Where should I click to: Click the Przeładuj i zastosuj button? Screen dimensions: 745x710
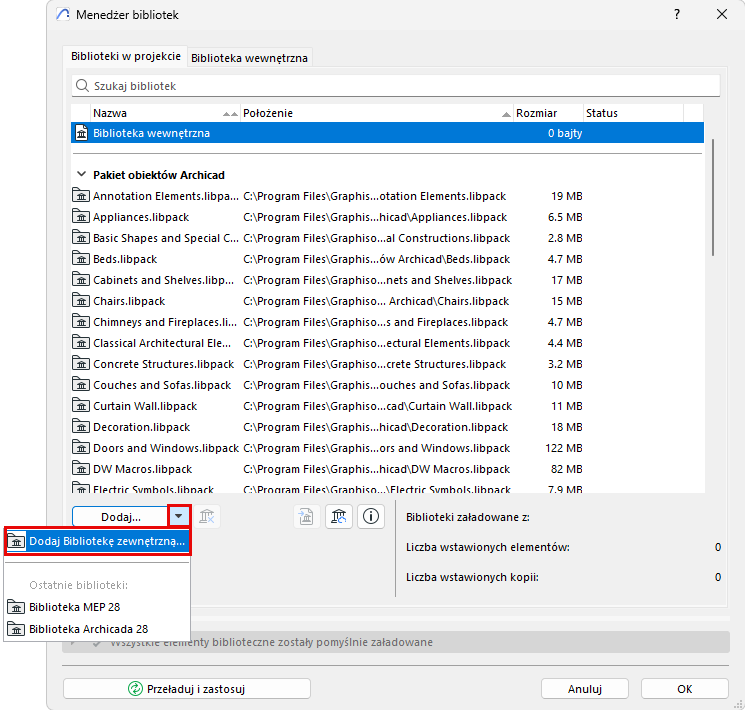pyautogui.click(x=187, y=689)
